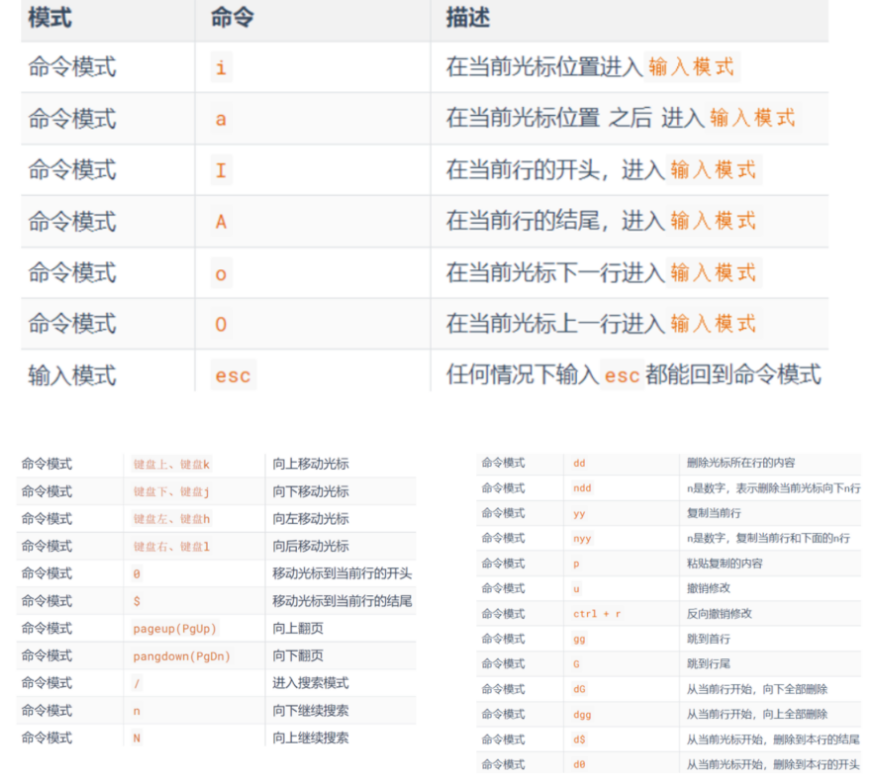Click the 'pageup(PgUp)' command cell

(x=175, y=628)
